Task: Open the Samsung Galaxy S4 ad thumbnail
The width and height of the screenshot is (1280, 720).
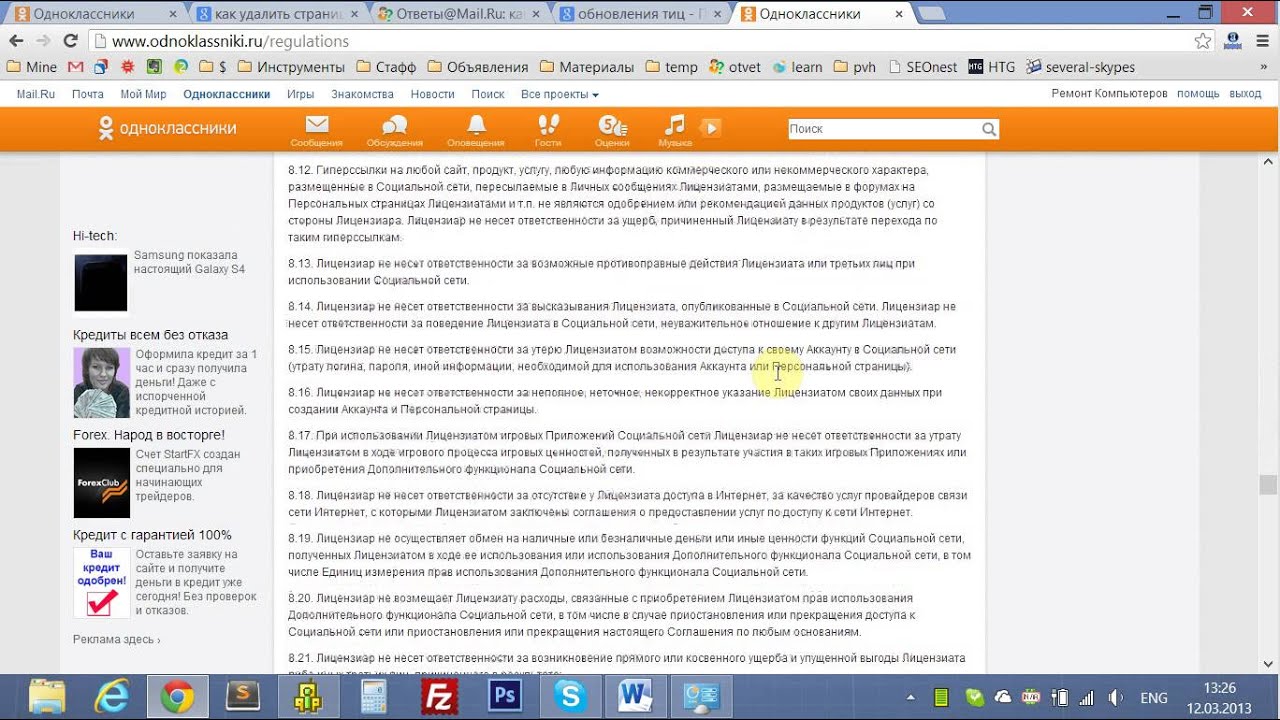Action: (x=101, y=282)
